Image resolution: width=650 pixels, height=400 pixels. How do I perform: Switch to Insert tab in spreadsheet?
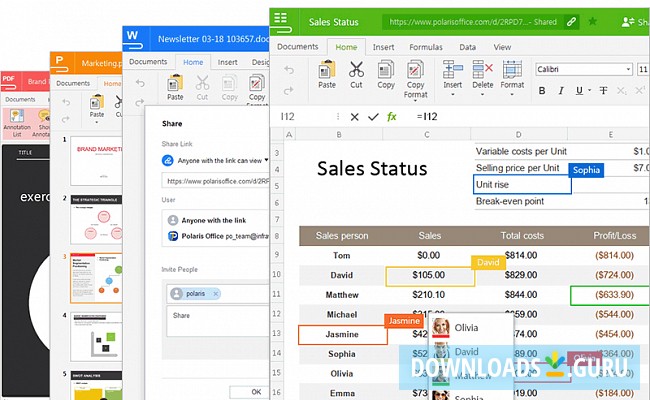383,47
